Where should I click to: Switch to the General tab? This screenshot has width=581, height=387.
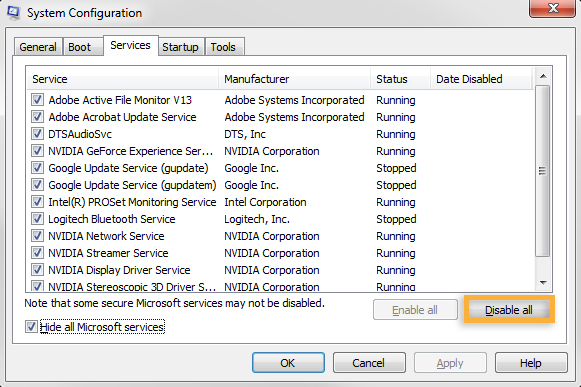click(x=38, y=47)
